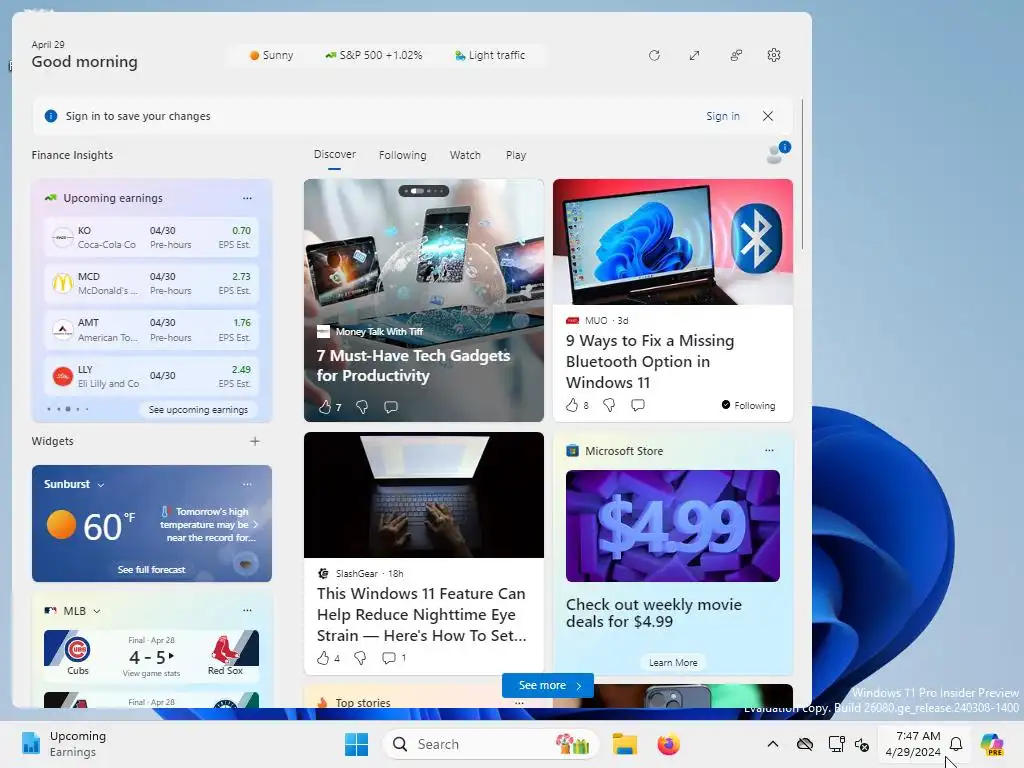
Task: Select the Discover tab
Action: [x=334, y=155]
